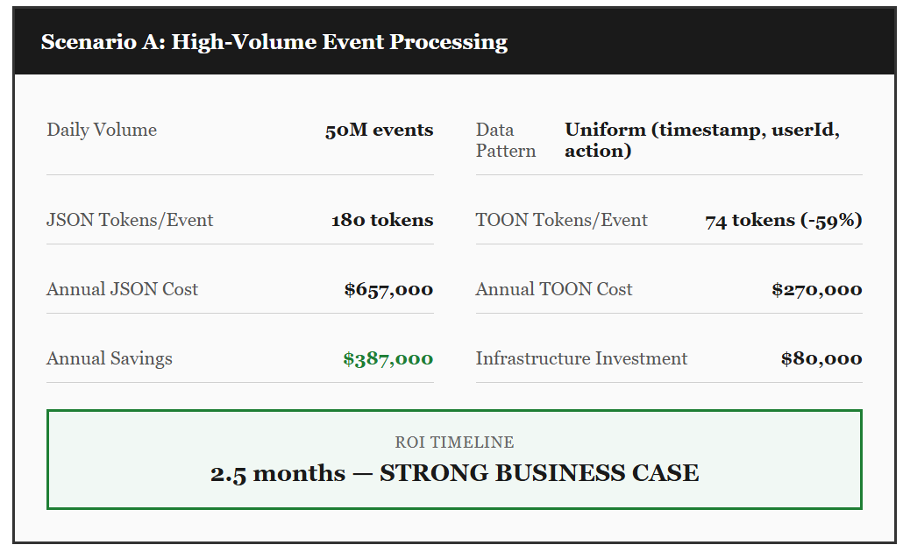Select the $80,000 investment value

pos(821,358)
